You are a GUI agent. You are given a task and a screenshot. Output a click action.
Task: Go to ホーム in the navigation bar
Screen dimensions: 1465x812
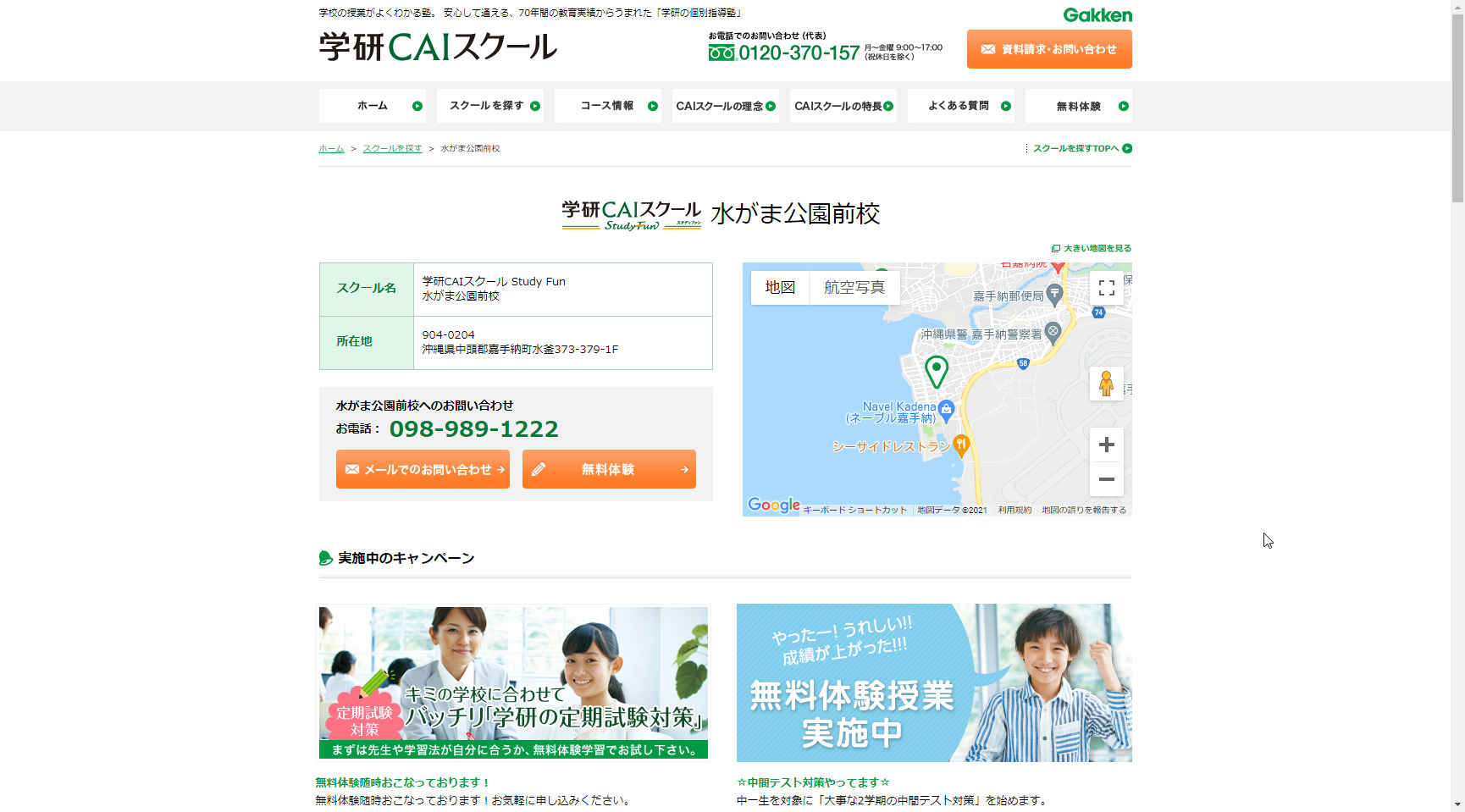[x=373, y=106]
